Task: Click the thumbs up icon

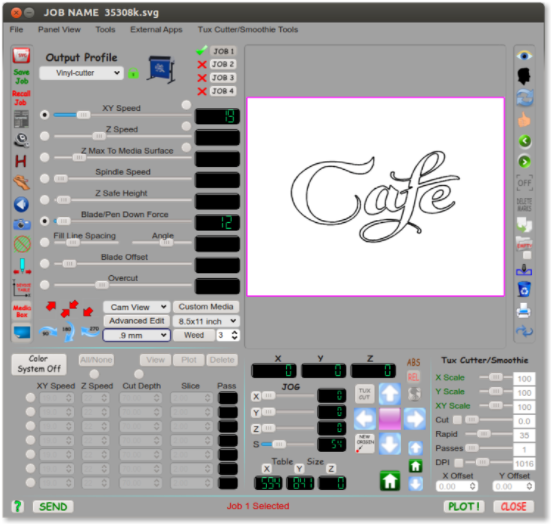Action: click(x=524, y=119)
